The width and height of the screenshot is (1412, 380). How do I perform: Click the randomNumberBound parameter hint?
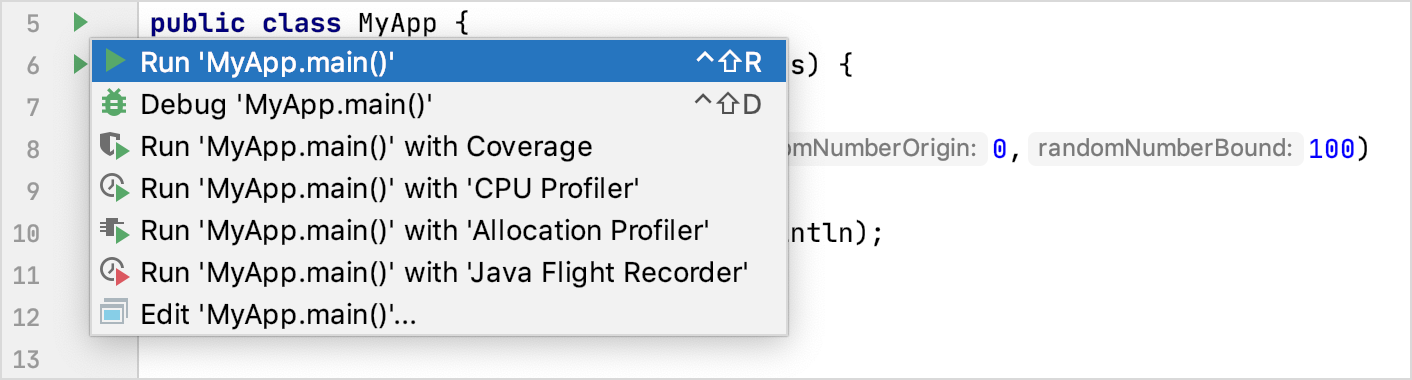point(1165,149)
